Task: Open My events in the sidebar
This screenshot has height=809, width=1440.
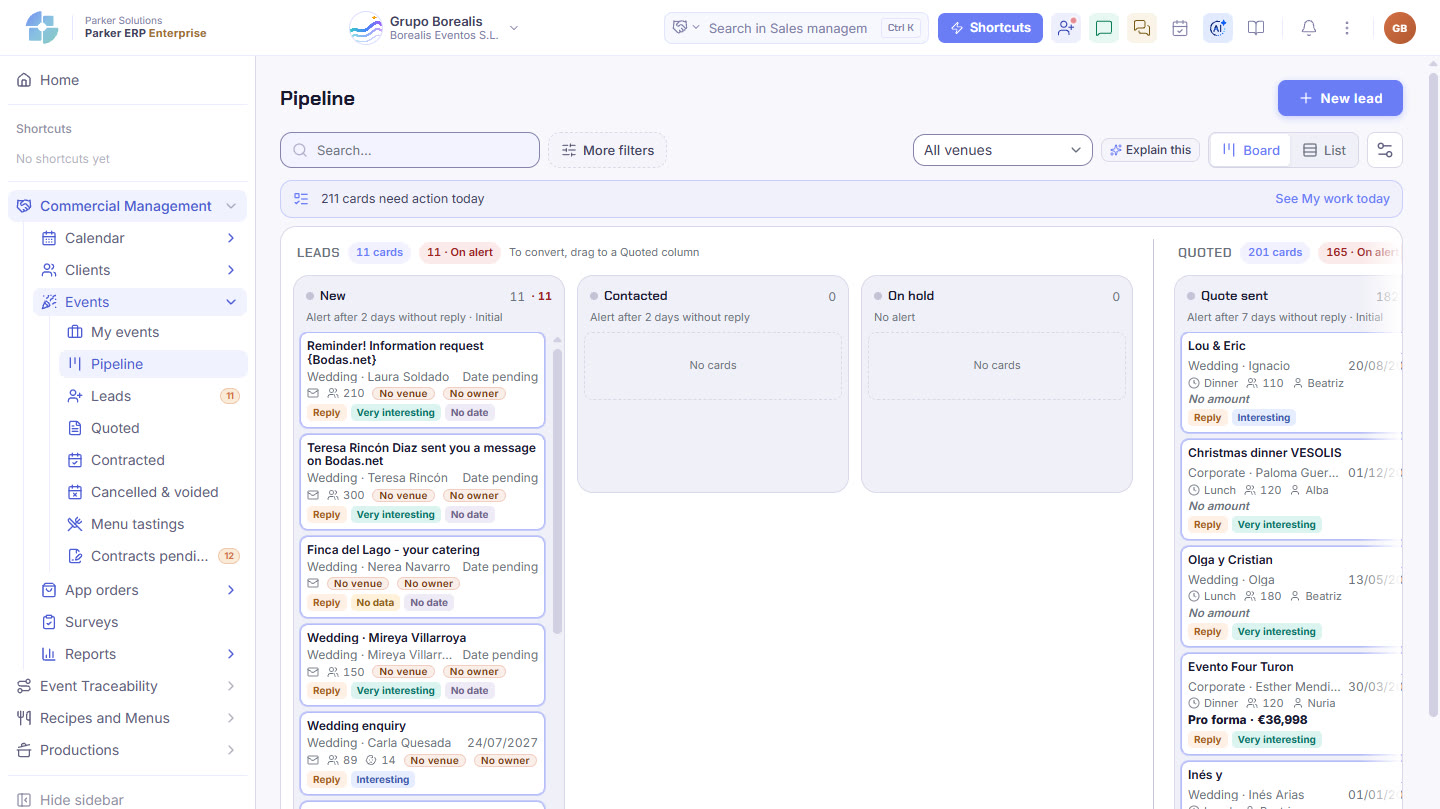Action: 153,332
